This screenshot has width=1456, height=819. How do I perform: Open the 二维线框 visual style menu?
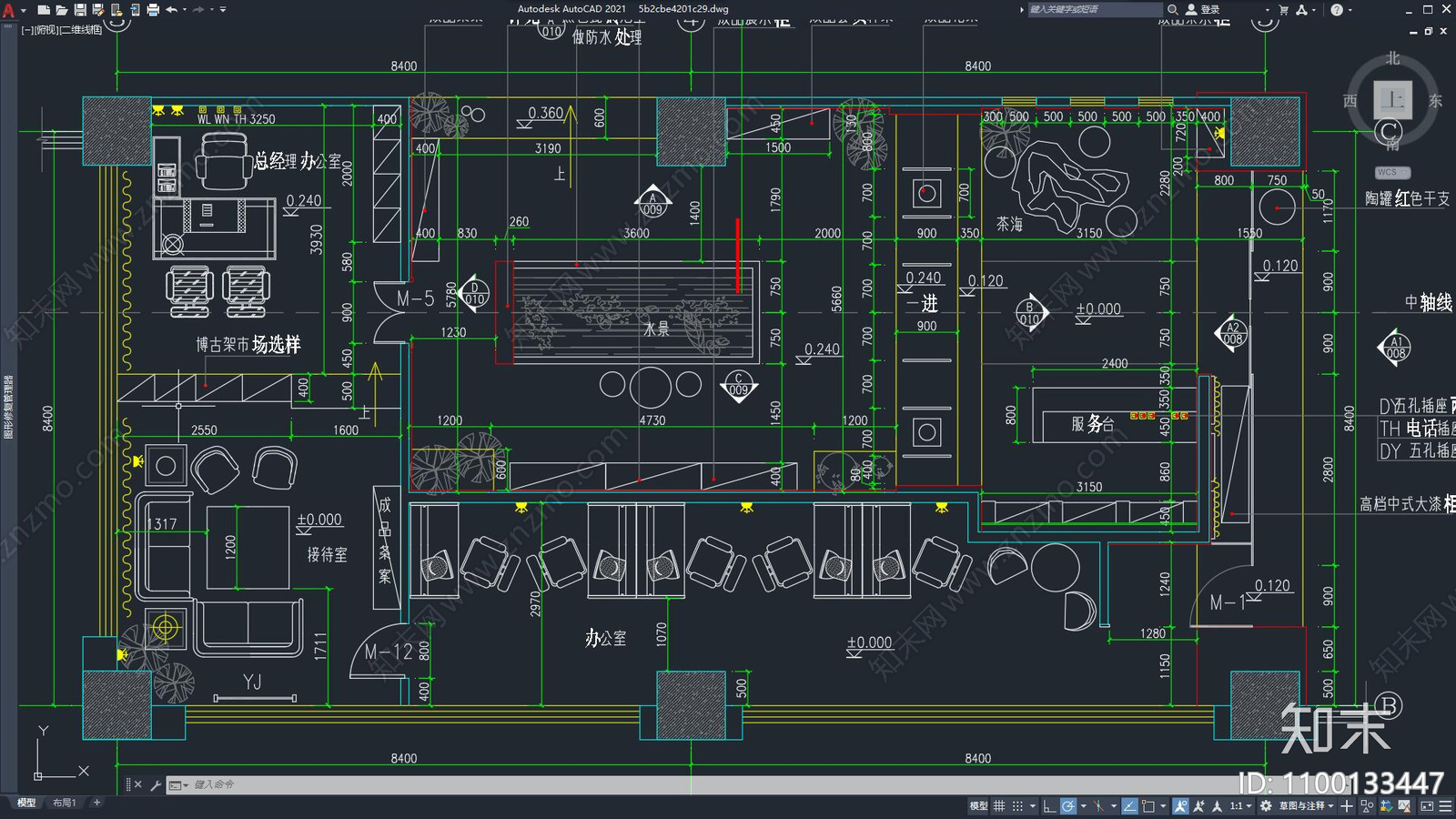[x=80, y=30]
